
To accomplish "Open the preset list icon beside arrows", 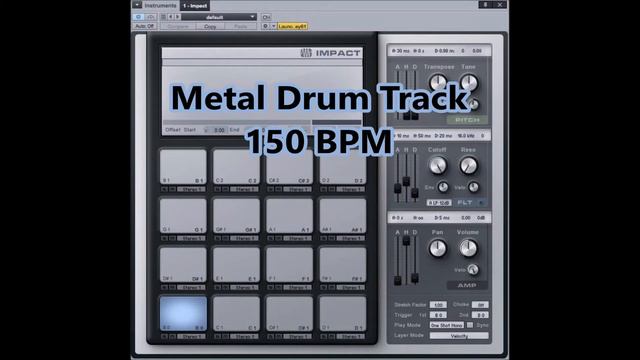I will 163,17.
